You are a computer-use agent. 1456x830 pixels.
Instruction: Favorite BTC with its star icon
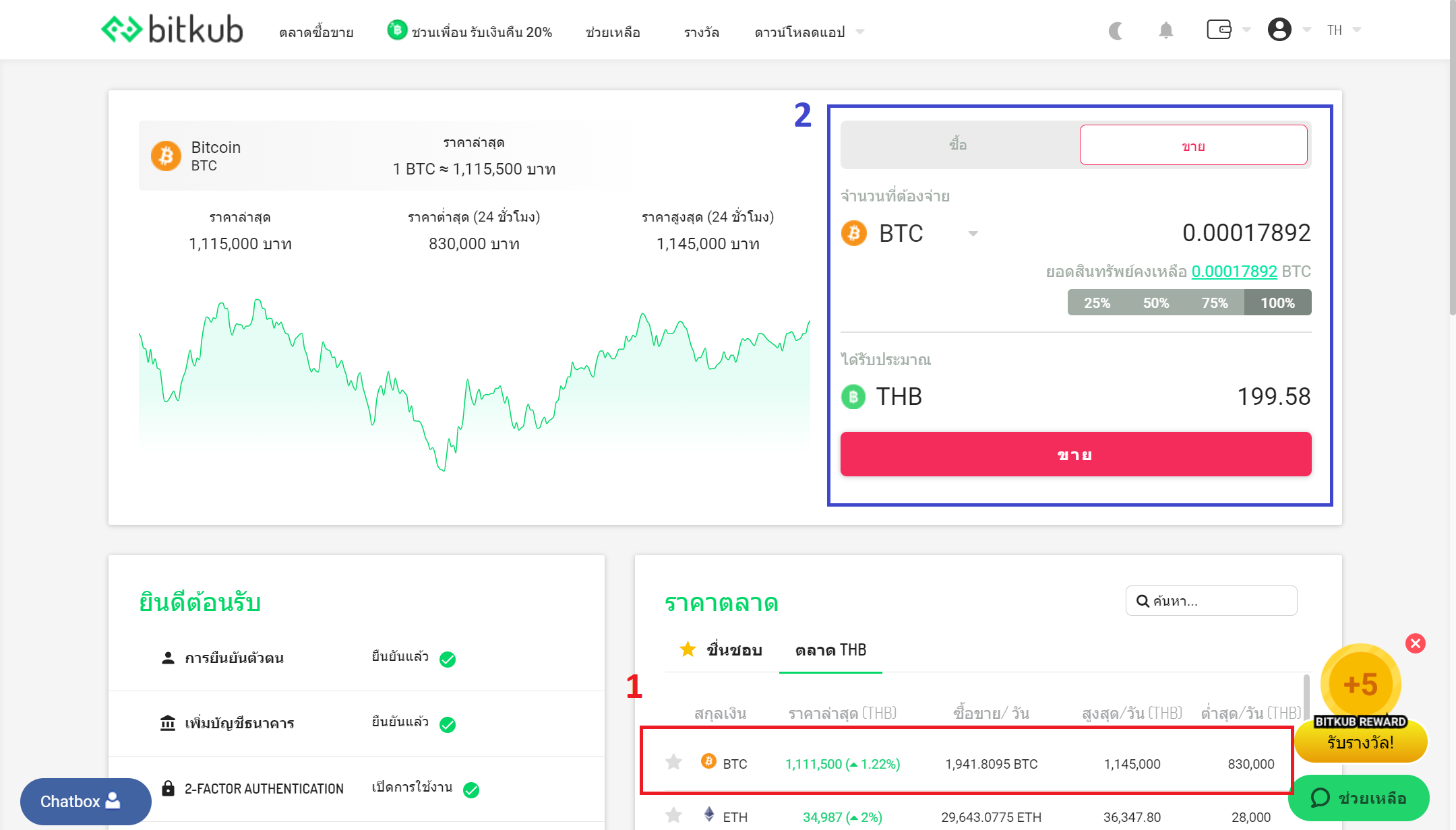(x=673, y=762)
